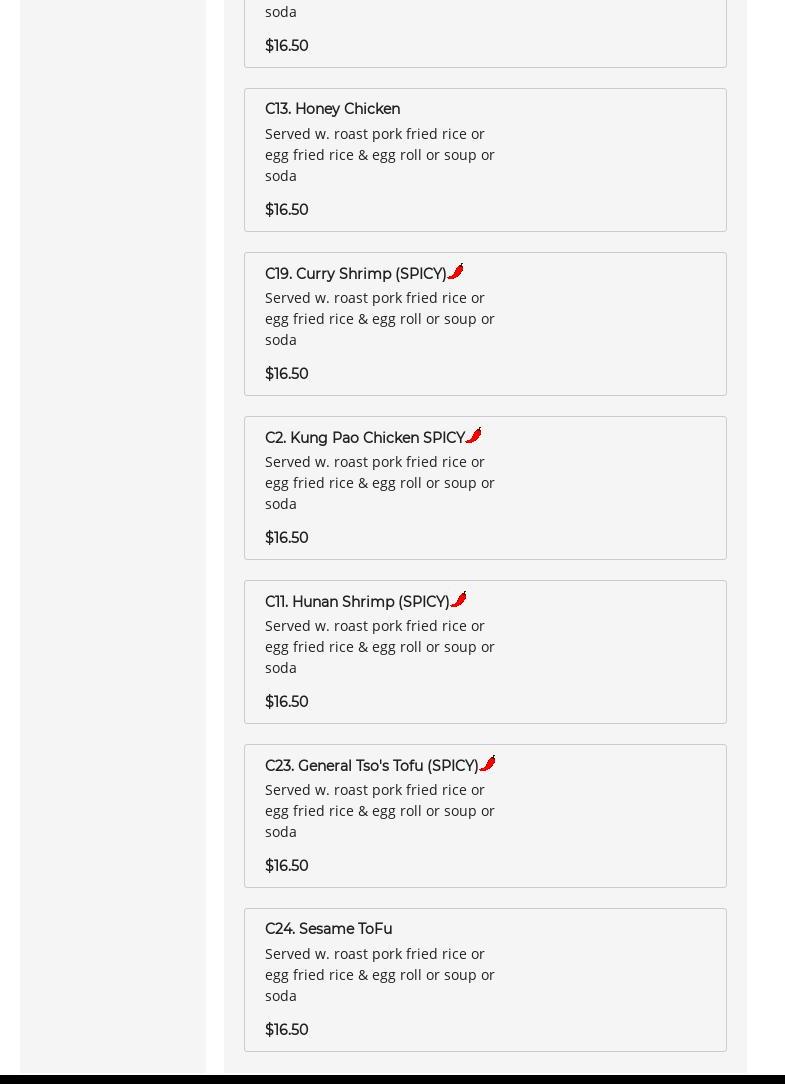Click the description under Hunan Shrimp

point(379,646)
